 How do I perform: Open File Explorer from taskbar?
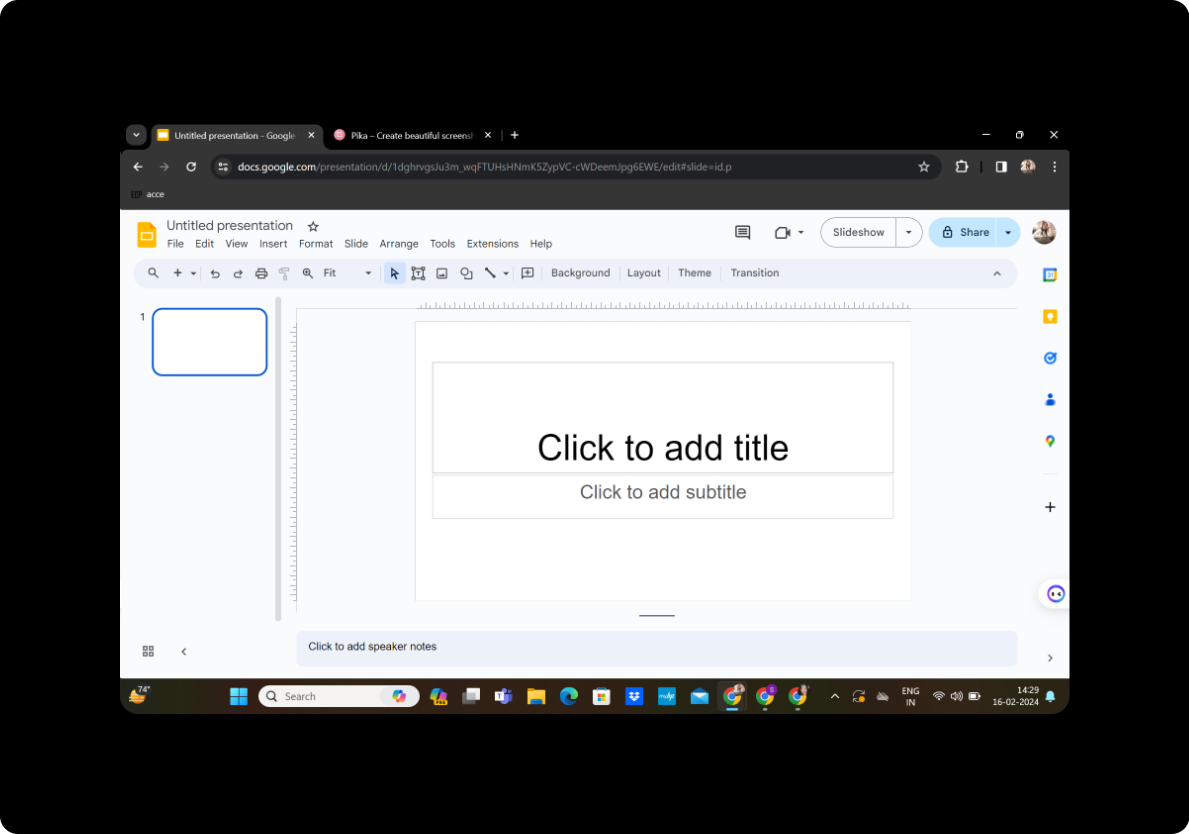coord(536,696)
